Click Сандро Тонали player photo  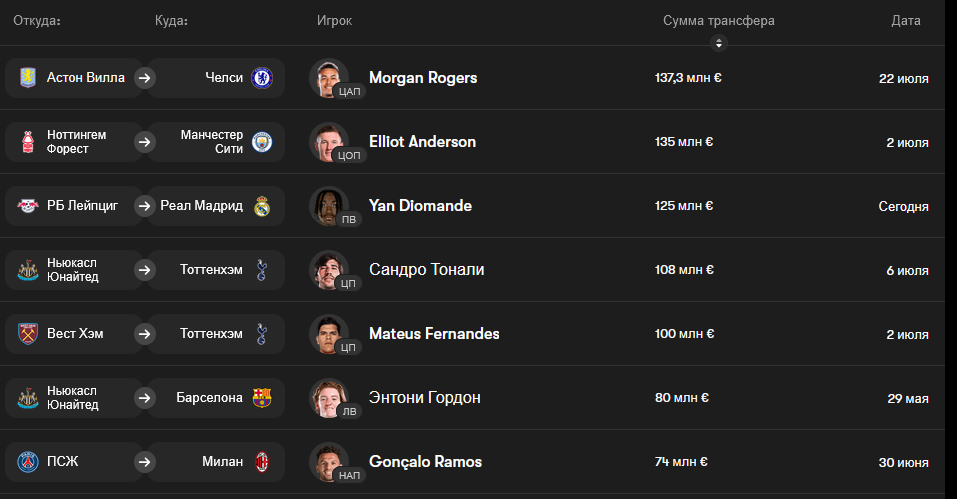tap(329, 270)
